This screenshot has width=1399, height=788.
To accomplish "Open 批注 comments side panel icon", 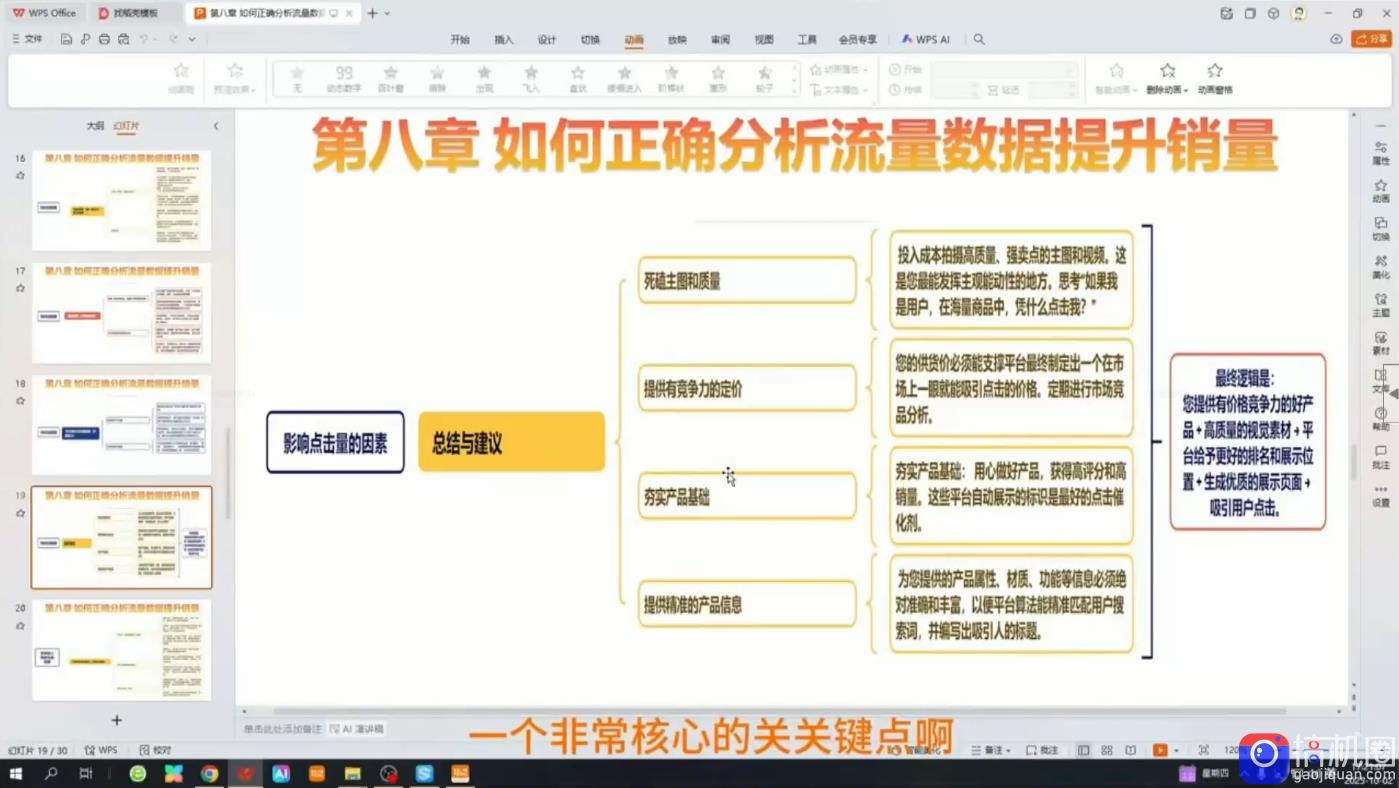I will (1381, 456).
